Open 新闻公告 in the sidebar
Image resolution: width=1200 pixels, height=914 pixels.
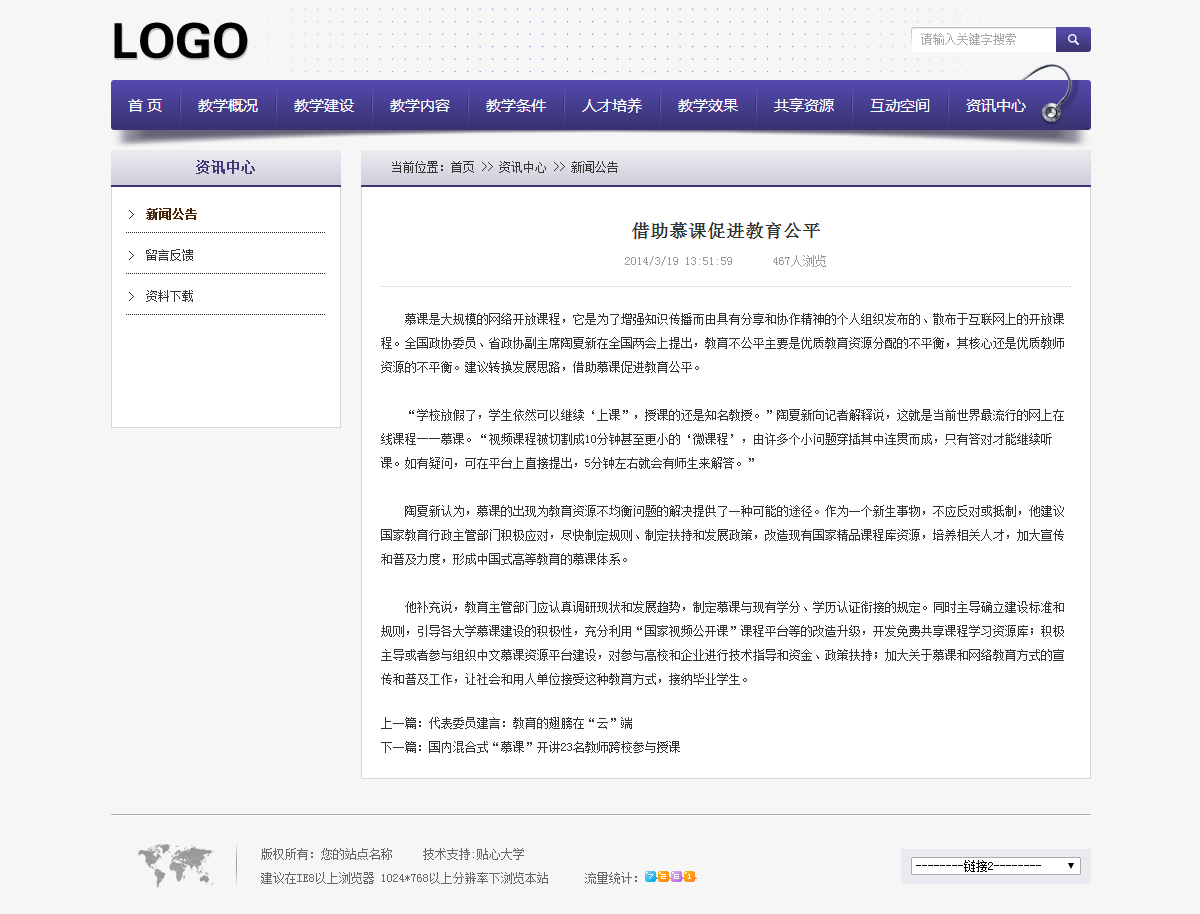click(171, 214)
